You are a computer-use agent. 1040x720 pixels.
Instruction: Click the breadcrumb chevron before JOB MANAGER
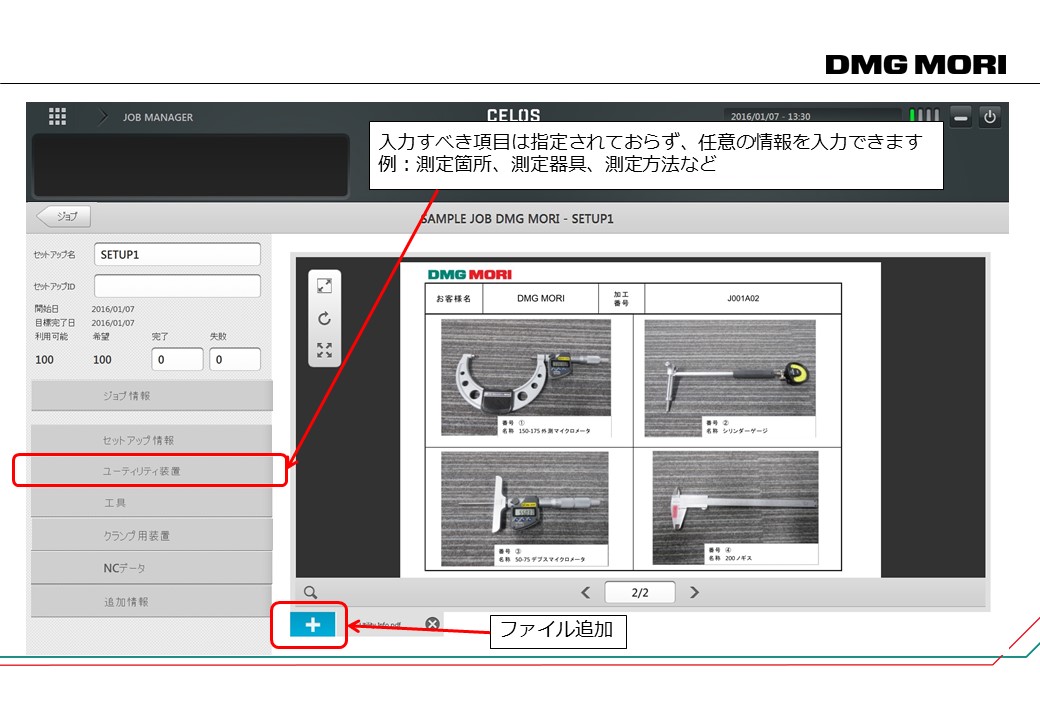click(x=102, y=117)
